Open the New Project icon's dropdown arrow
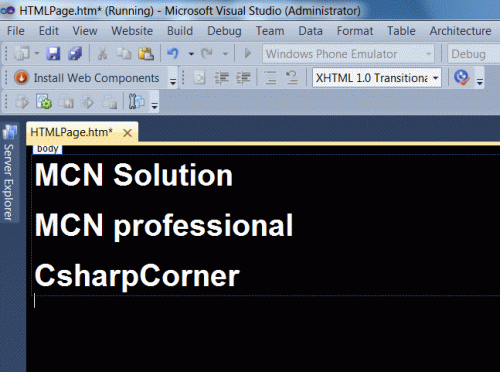The height and width of the screenshot is (372, 500). (x=37, y=53)
